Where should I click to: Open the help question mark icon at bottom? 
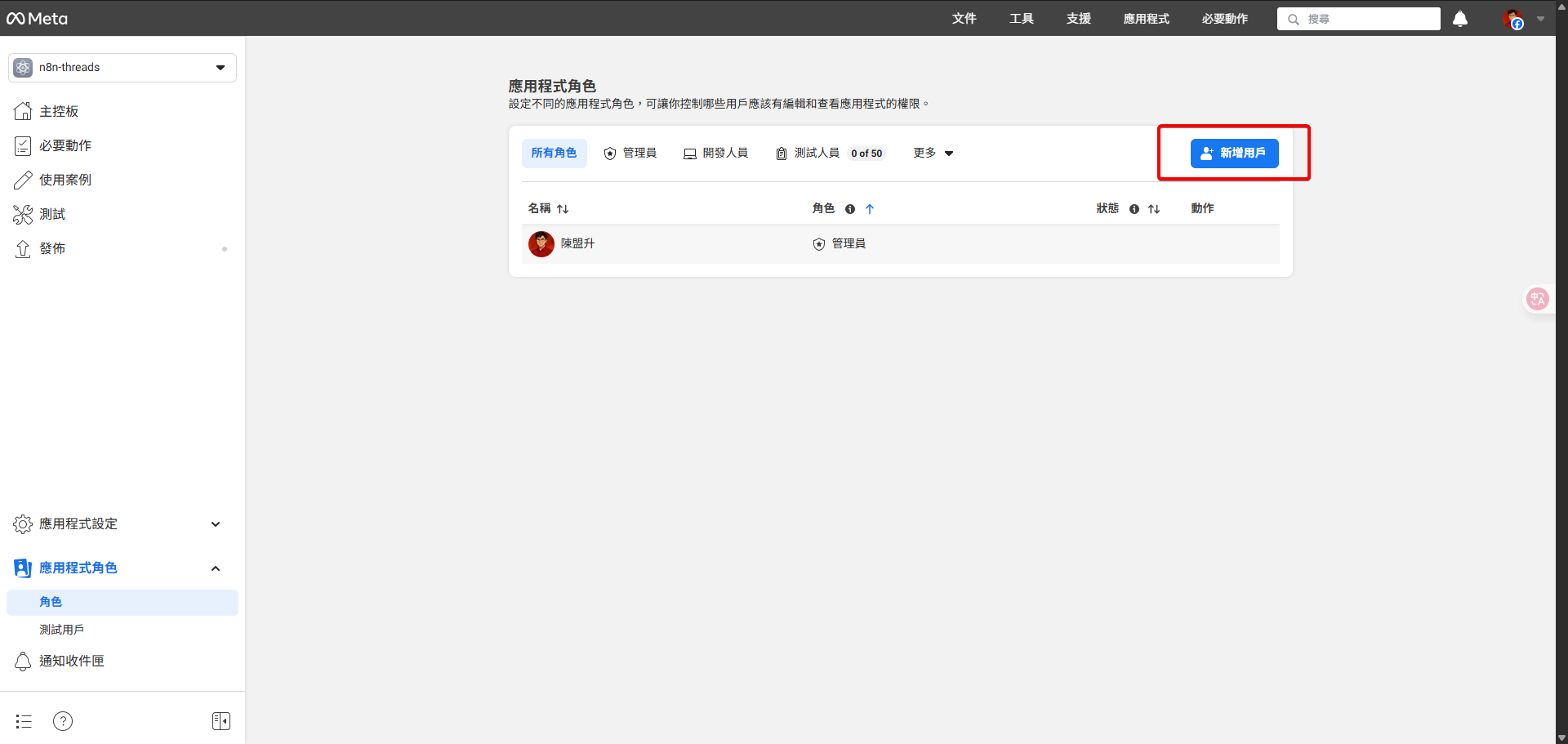(x=63, y=721)
